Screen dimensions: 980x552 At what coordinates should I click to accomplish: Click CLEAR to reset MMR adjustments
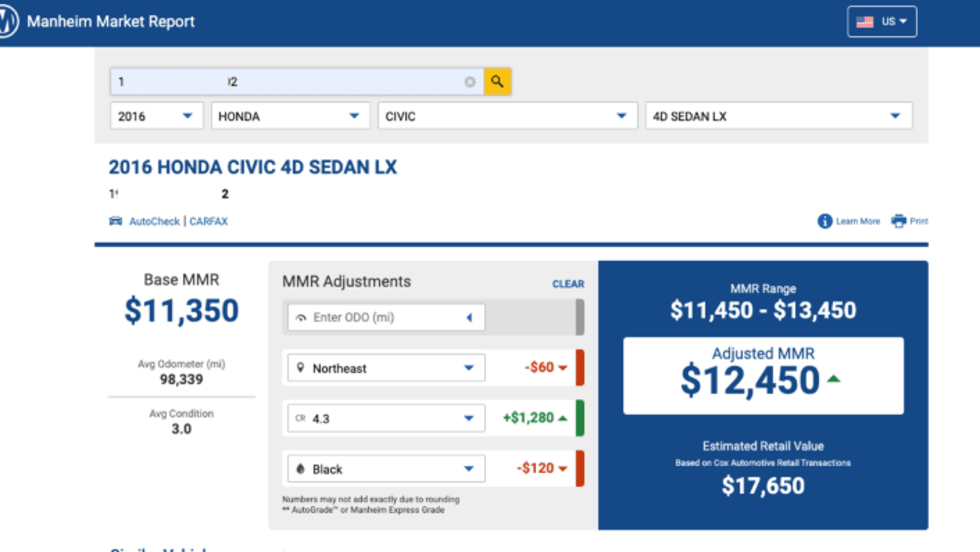[x=568, y=284]
